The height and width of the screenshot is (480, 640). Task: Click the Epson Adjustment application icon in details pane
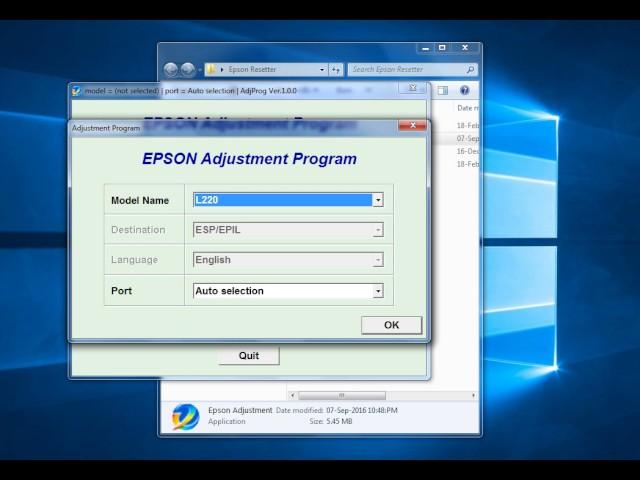coord(186,417)
